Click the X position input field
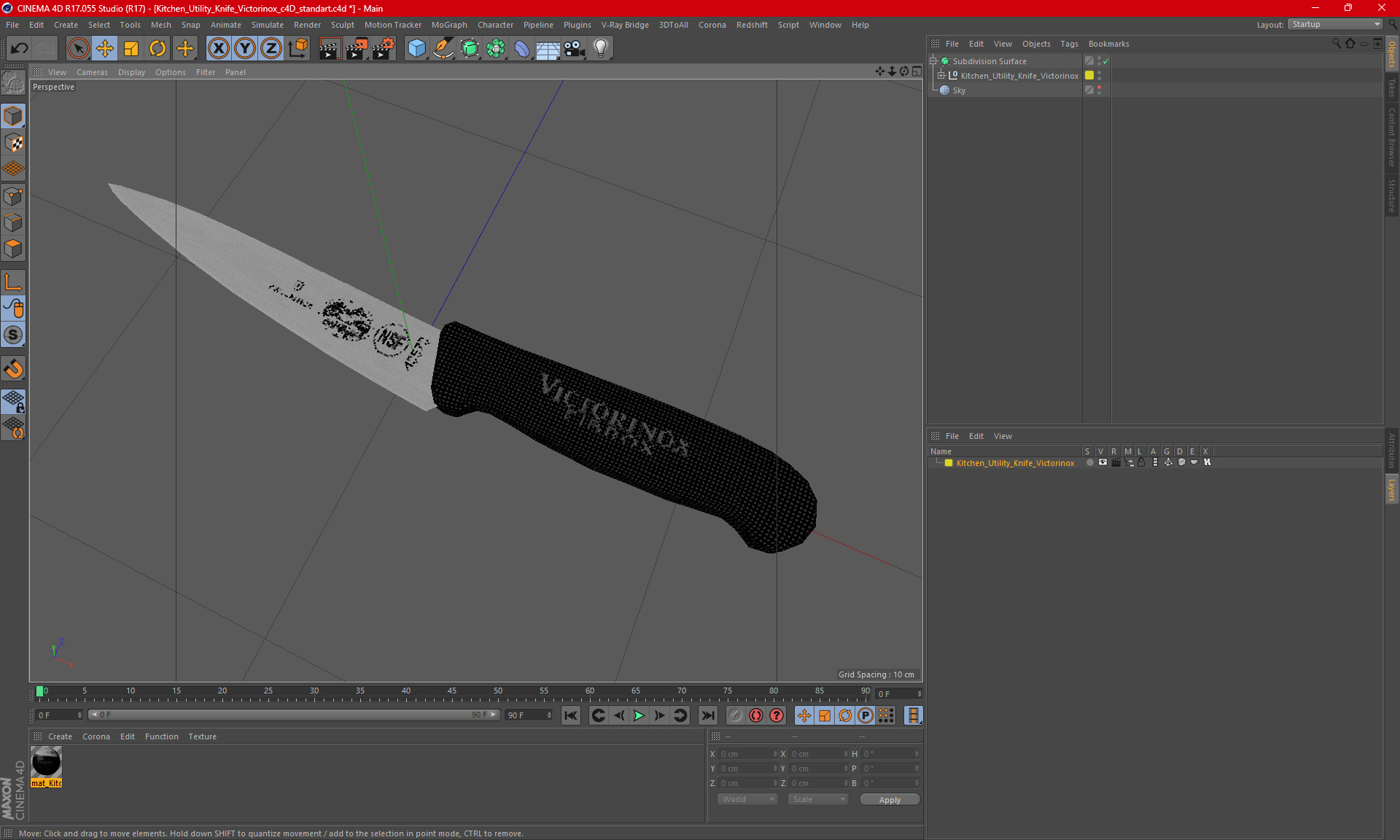The height and width of the screenshot is (840, 1400). [x=748, y=754]
